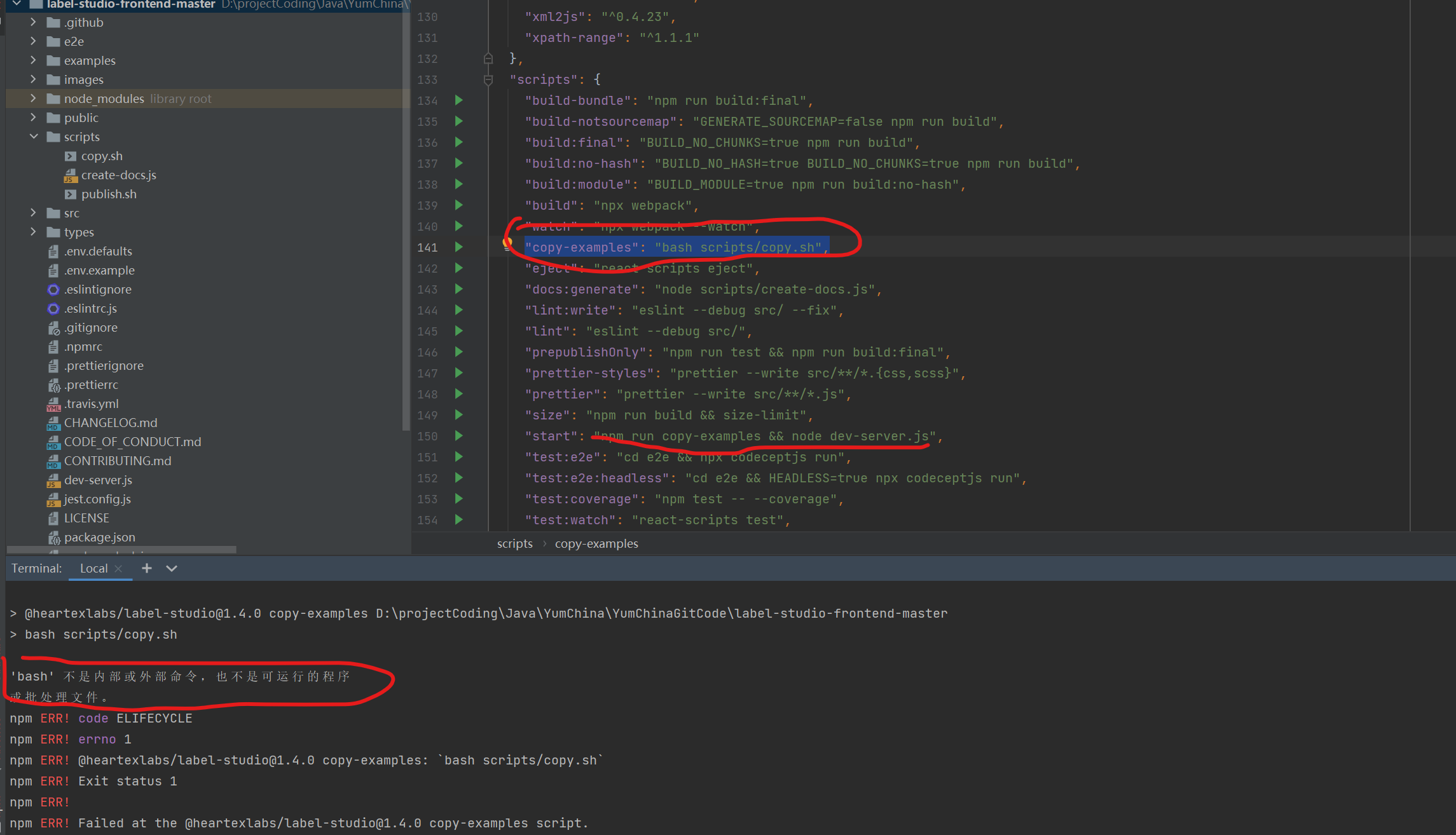The width and height of the screenshot is (1456, 835).
Task: Click project tree horizontal scrollbar
Action: 121,549
